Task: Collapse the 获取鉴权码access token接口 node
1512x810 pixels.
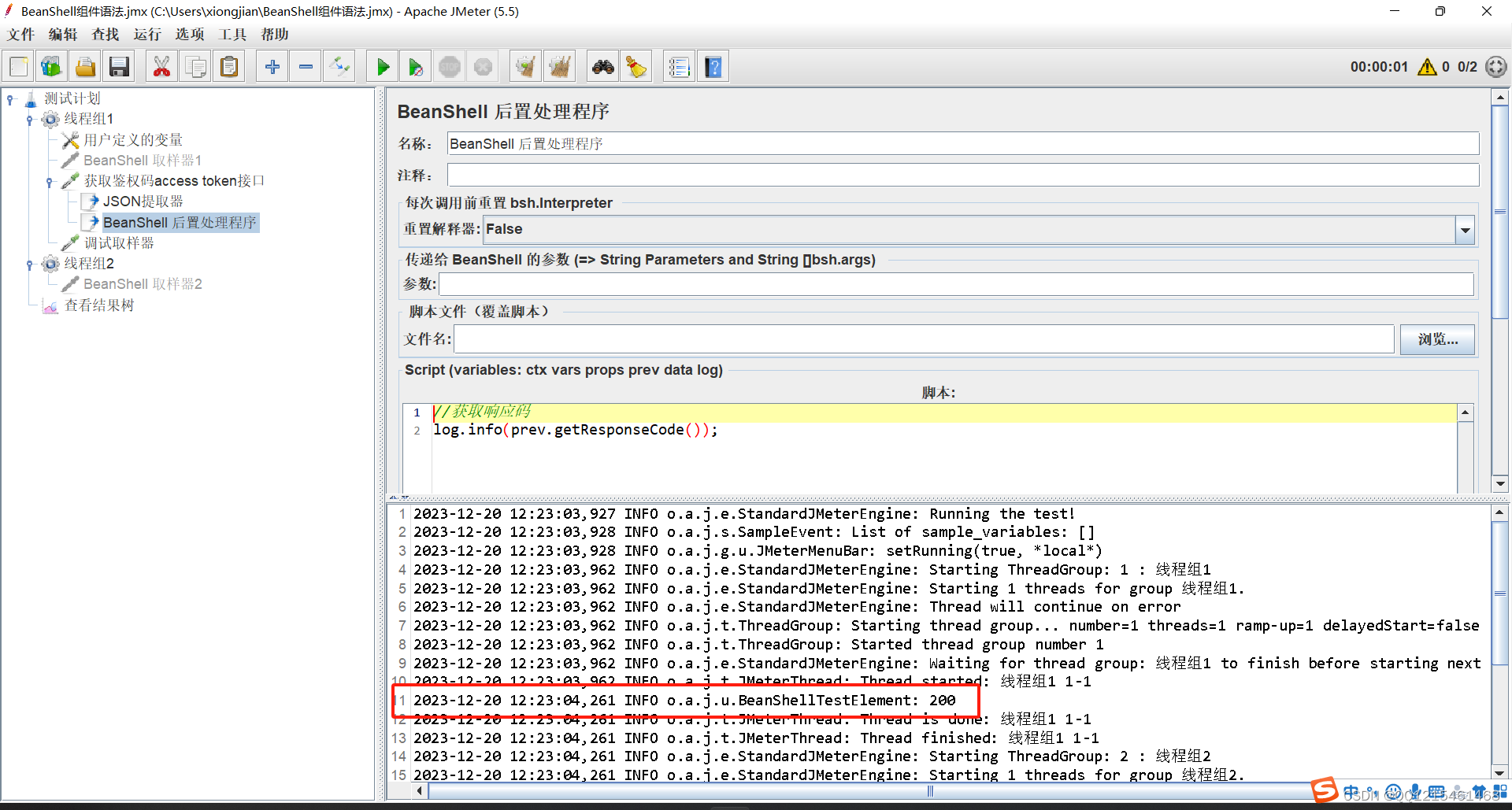Action: tap(50, 182)
